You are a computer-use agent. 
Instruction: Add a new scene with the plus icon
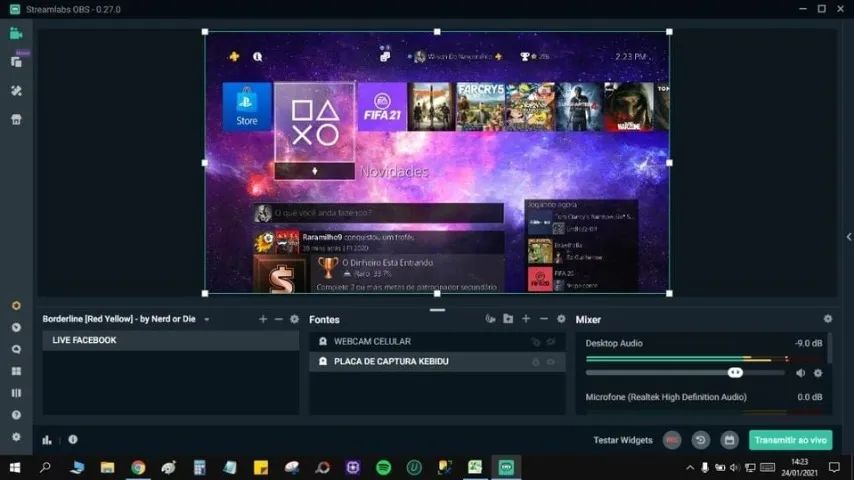click(263, 319)
